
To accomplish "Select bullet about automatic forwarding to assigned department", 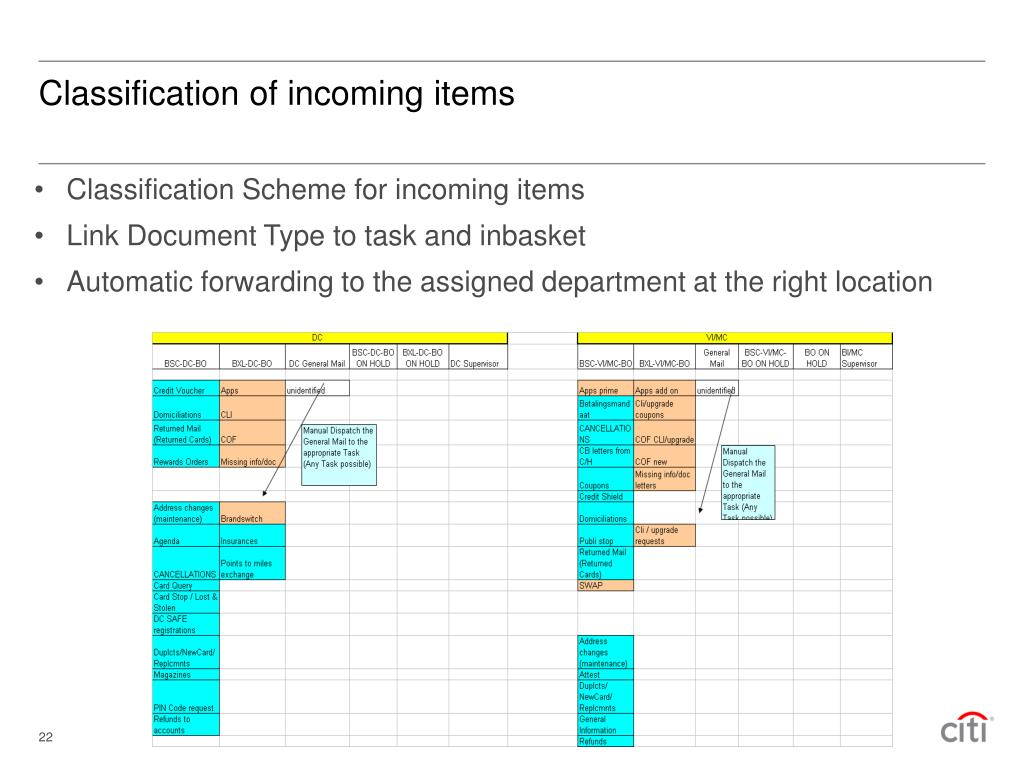I will pos(500,282).
